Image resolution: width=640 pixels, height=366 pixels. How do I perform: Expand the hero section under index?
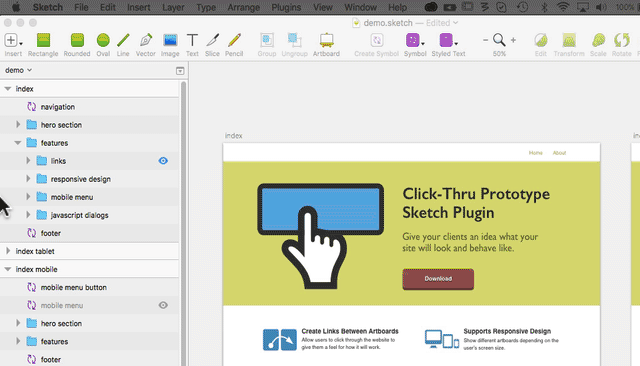(18, 124)
